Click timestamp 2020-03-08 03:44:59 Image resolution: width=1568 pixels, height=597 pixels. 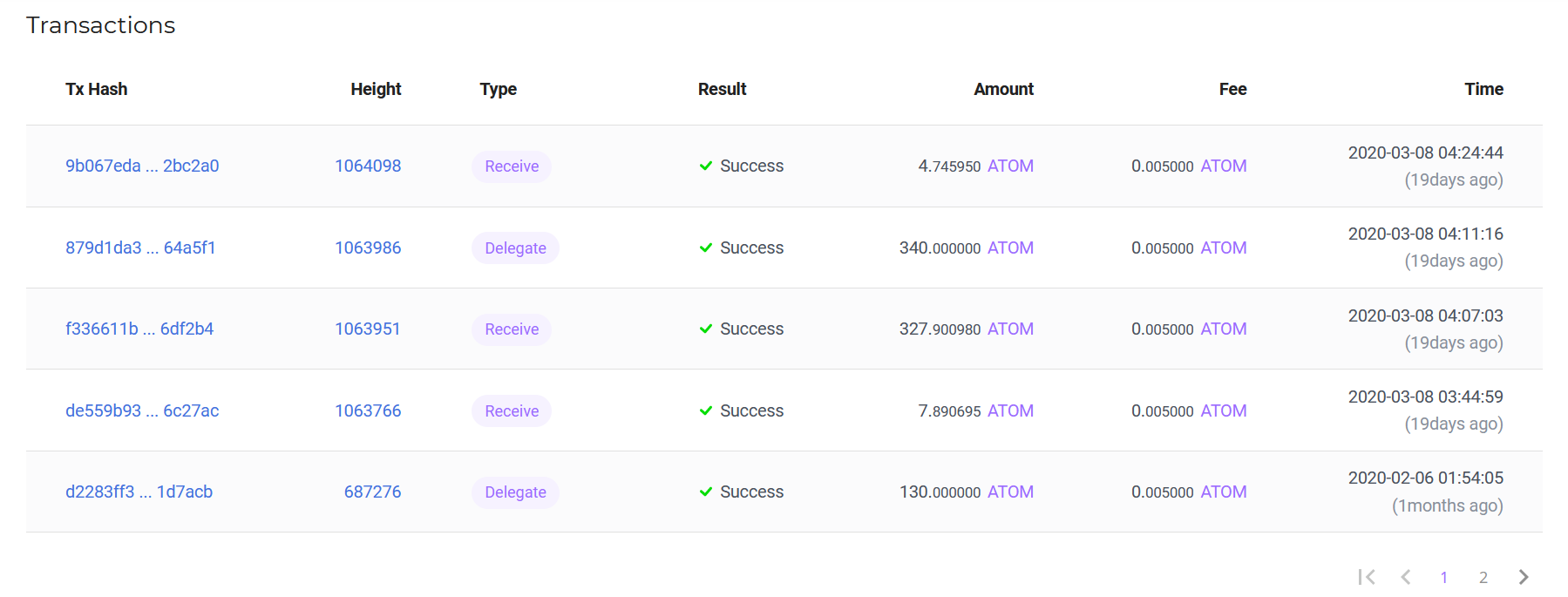1425,397
